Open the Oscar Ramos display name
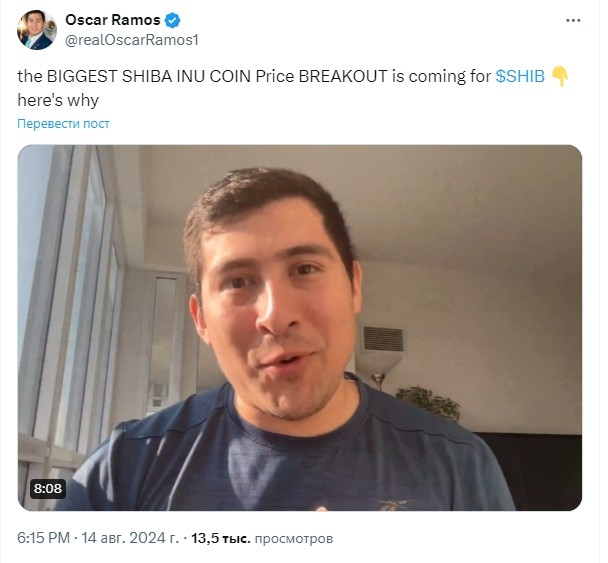Image resolution: width=608 pixels, height=563 pixels. click(x=112, y=20)
